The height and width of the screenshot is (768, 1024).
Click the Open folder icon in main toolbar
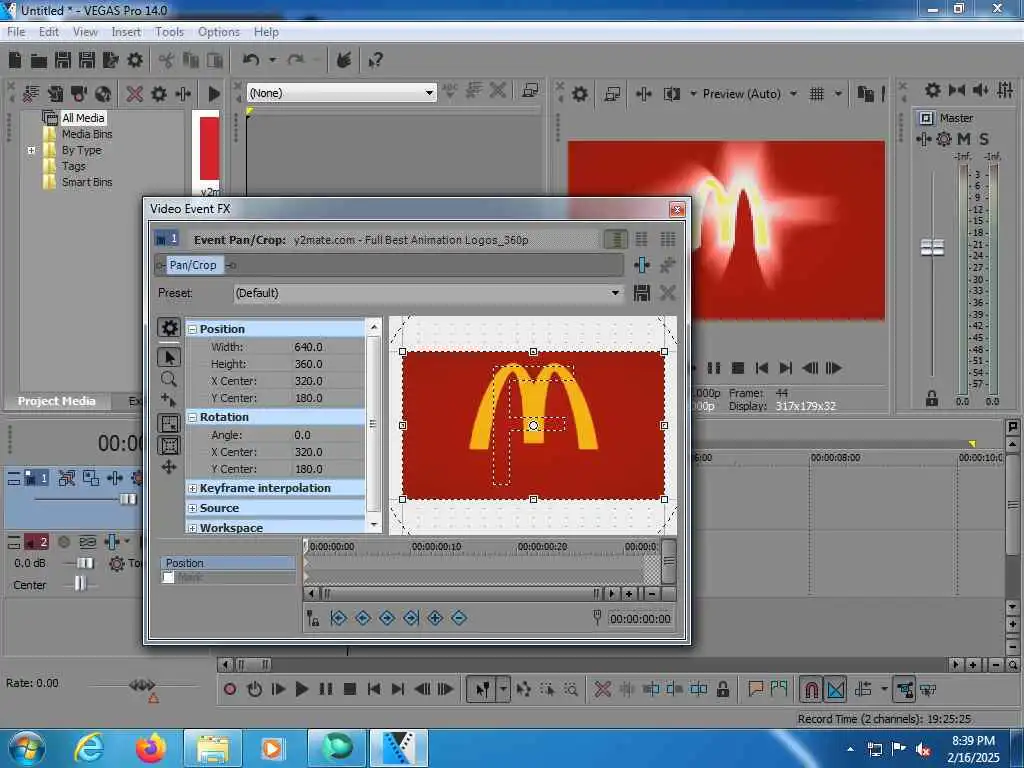pos(39,61)
